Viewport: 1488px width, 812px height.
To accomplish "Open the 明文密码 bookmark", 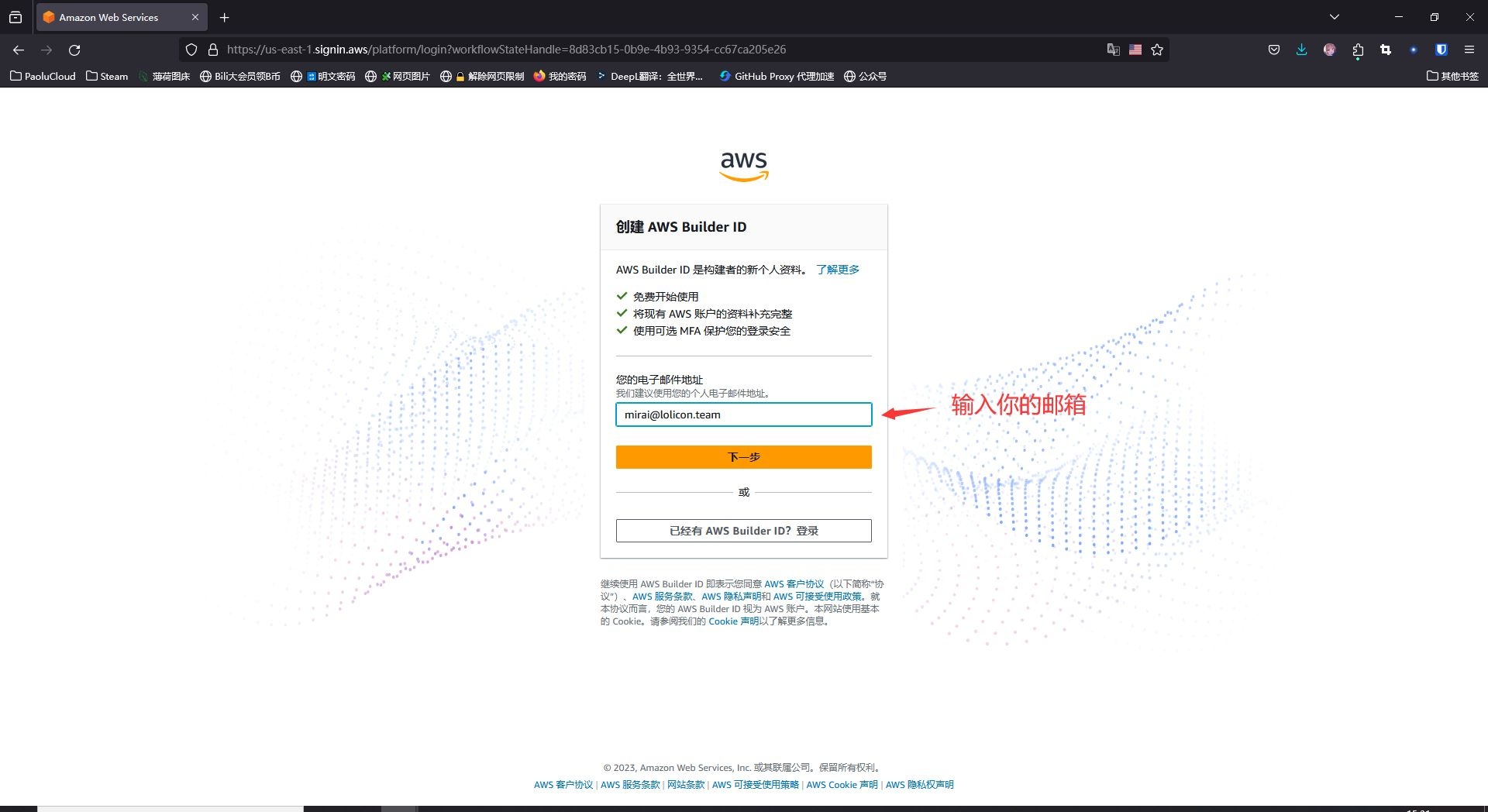I will [x=323, y=76].
